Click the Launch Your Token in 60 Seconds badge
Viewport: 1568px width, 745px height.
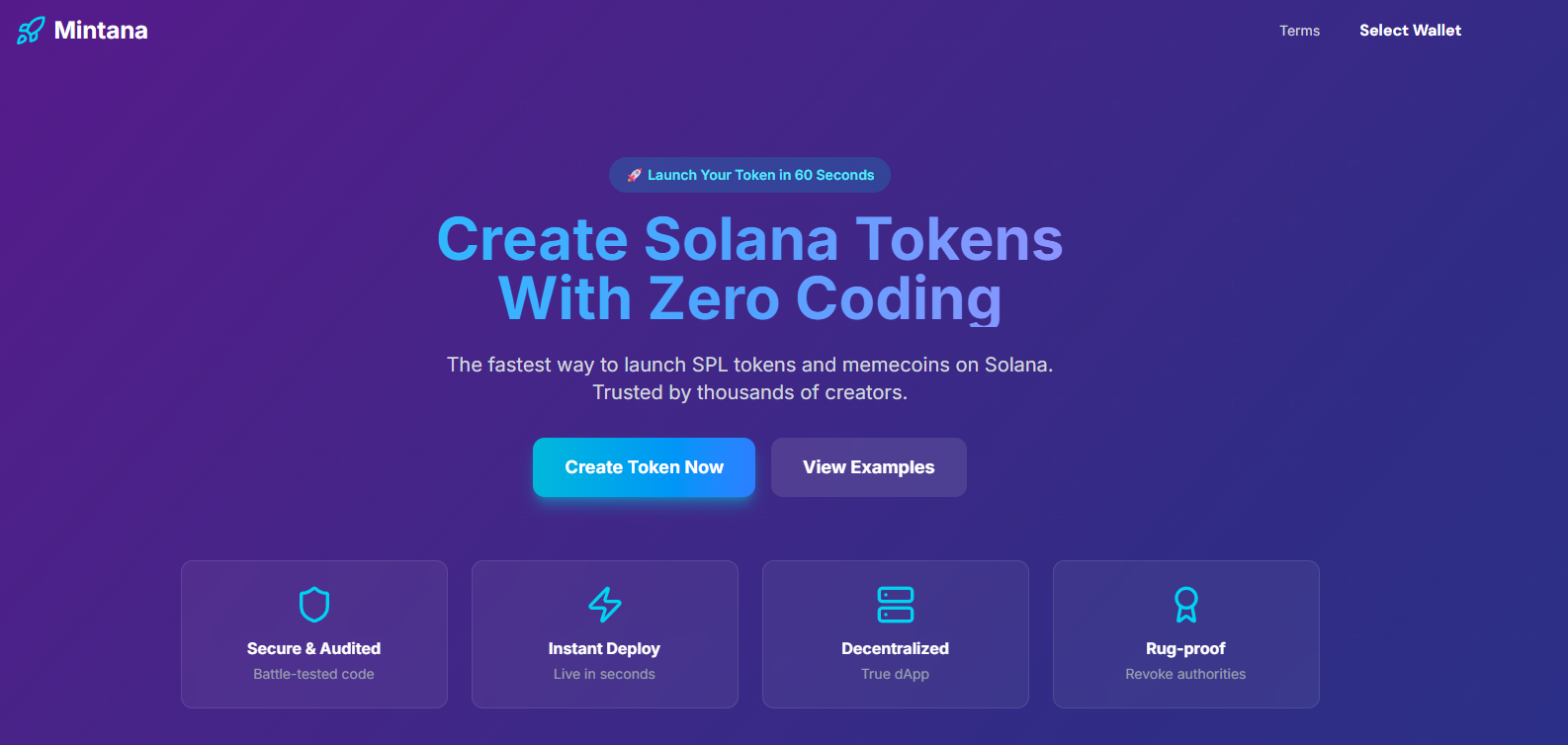point(749,175)
